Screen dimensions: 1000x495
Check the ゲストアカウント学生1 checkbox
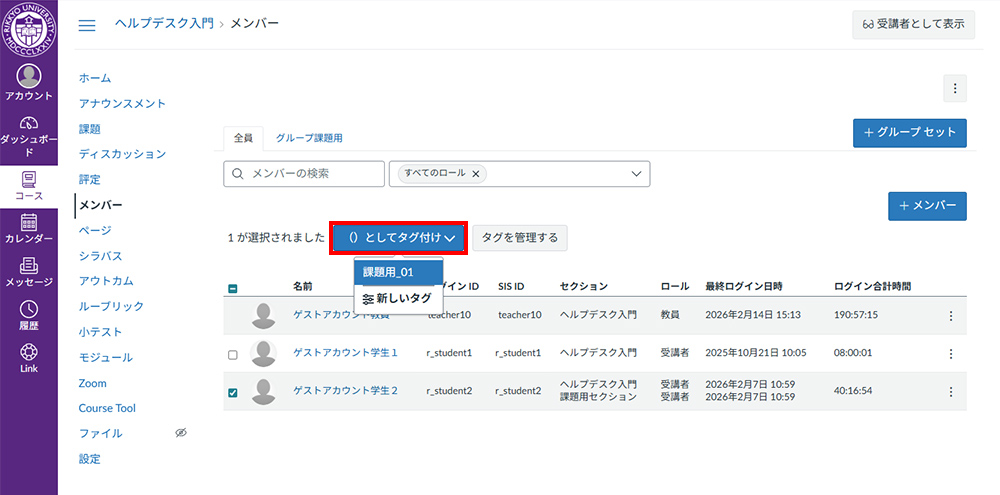pos(233,354)
